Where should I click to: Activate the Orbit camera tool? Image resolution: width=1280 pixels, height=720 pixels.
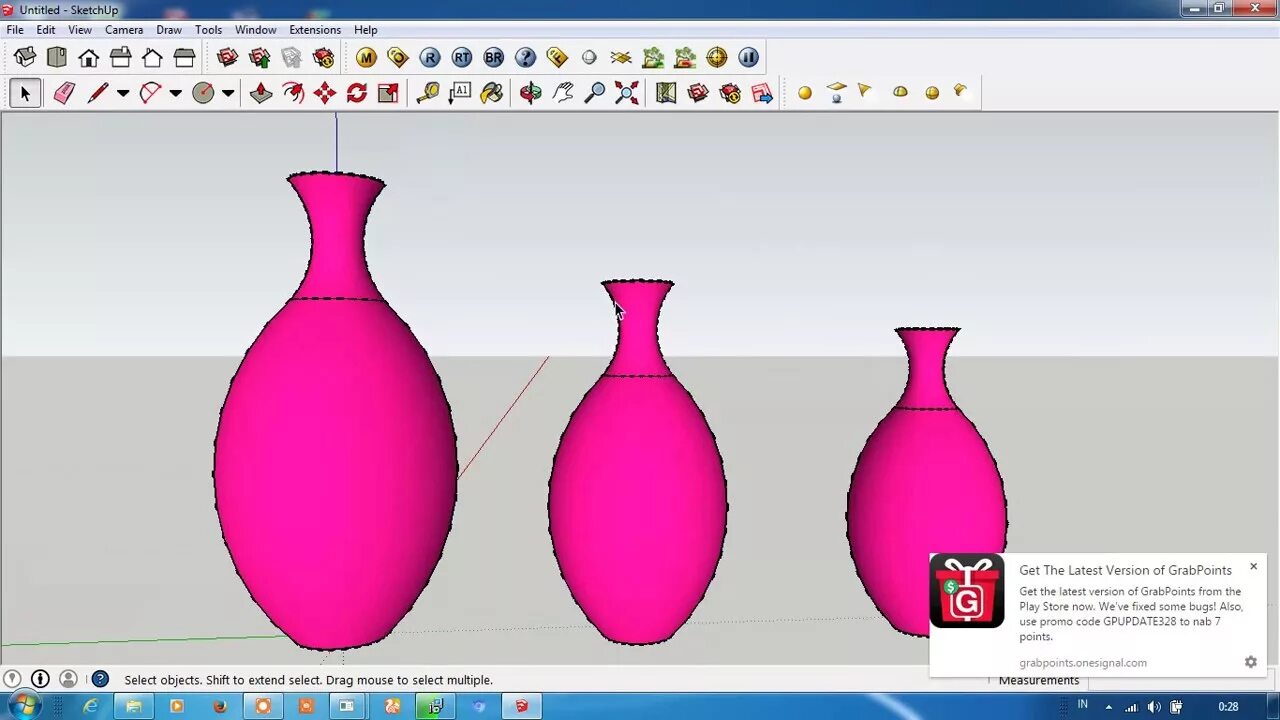point(531,93)
